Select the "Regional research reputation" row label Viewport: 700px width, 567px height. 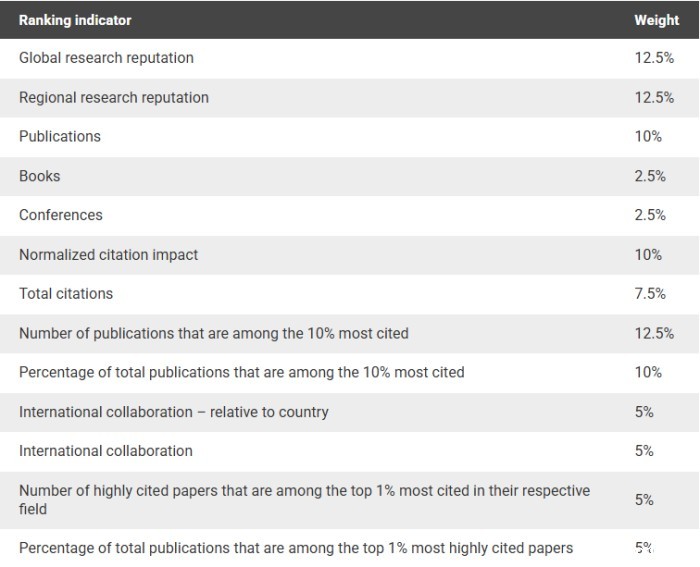point(114,97)
